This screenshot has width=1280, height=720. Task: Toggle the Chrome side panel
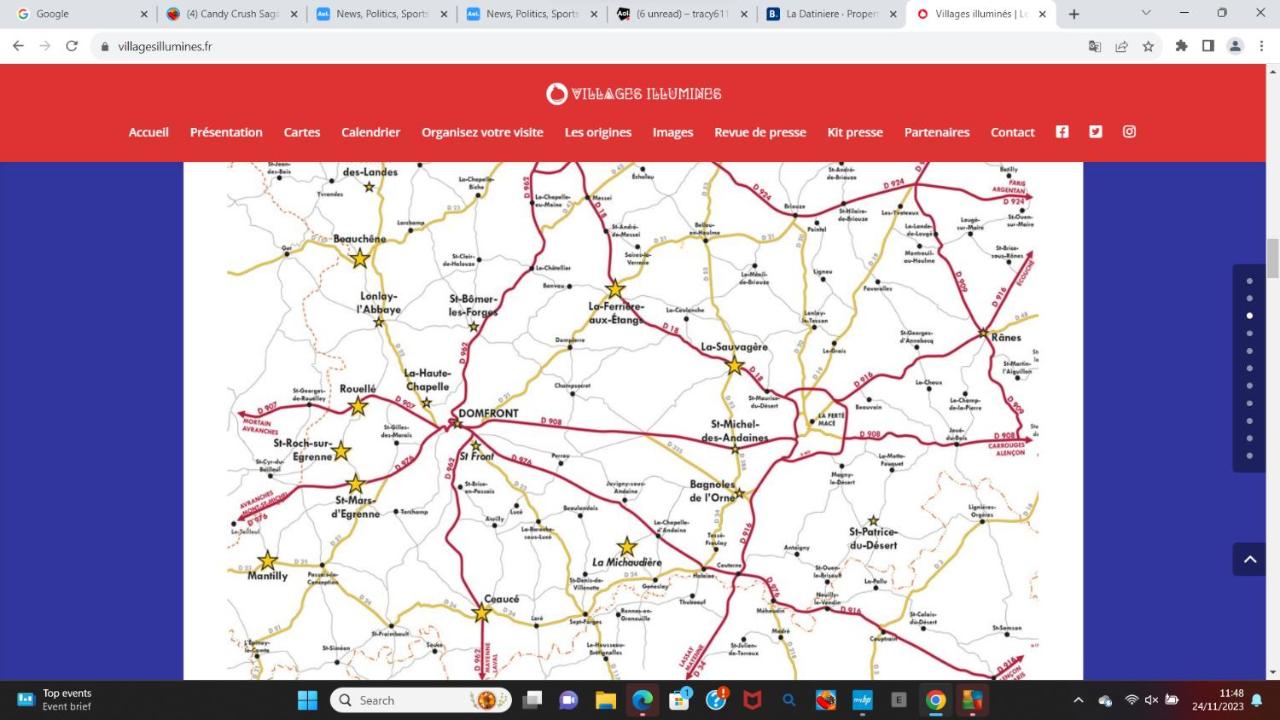1208,46
